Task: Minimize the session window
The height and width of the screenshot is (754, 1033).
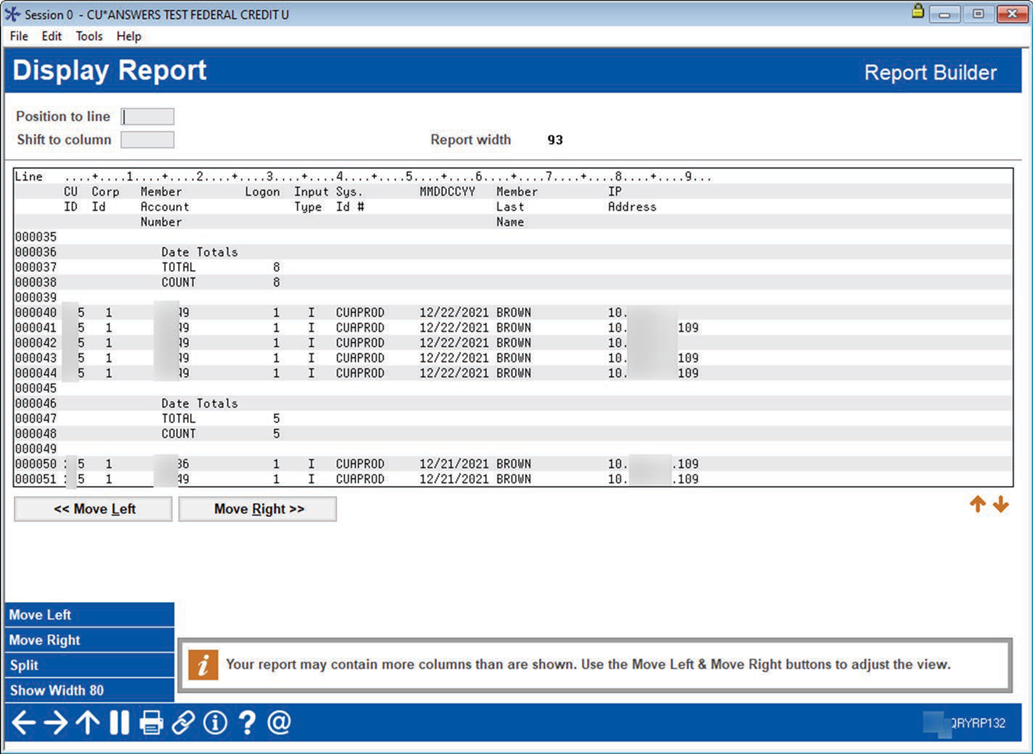Action: [945, 14]
